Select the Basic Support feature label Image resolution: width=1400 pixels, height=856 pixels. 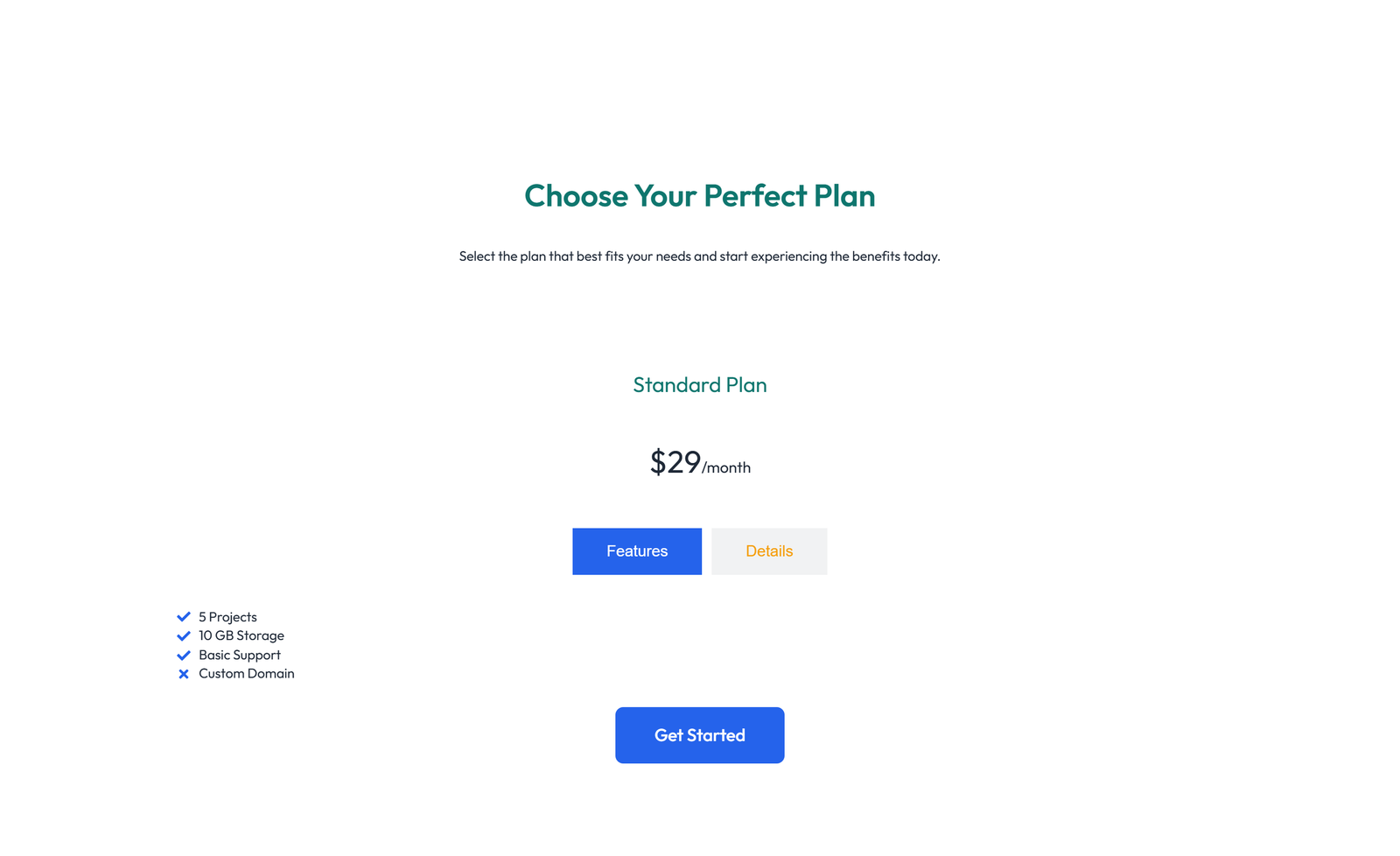click(x=239, y=655)
